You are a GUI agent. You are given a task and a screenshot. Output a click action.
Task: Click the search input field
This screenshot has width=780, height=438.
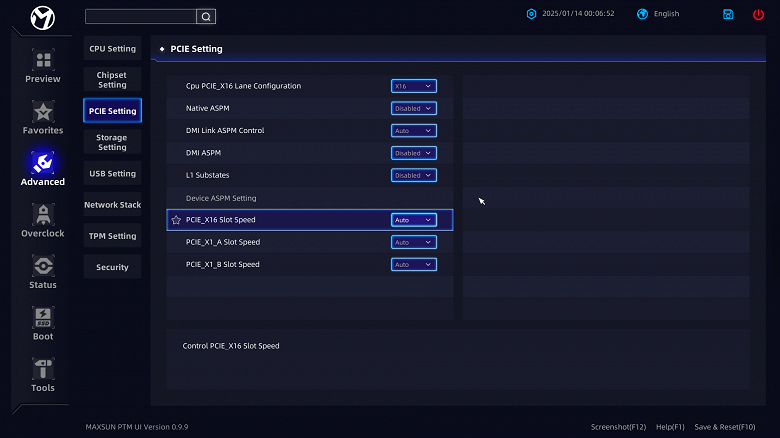pyautogui.click(x=140, y=16)
